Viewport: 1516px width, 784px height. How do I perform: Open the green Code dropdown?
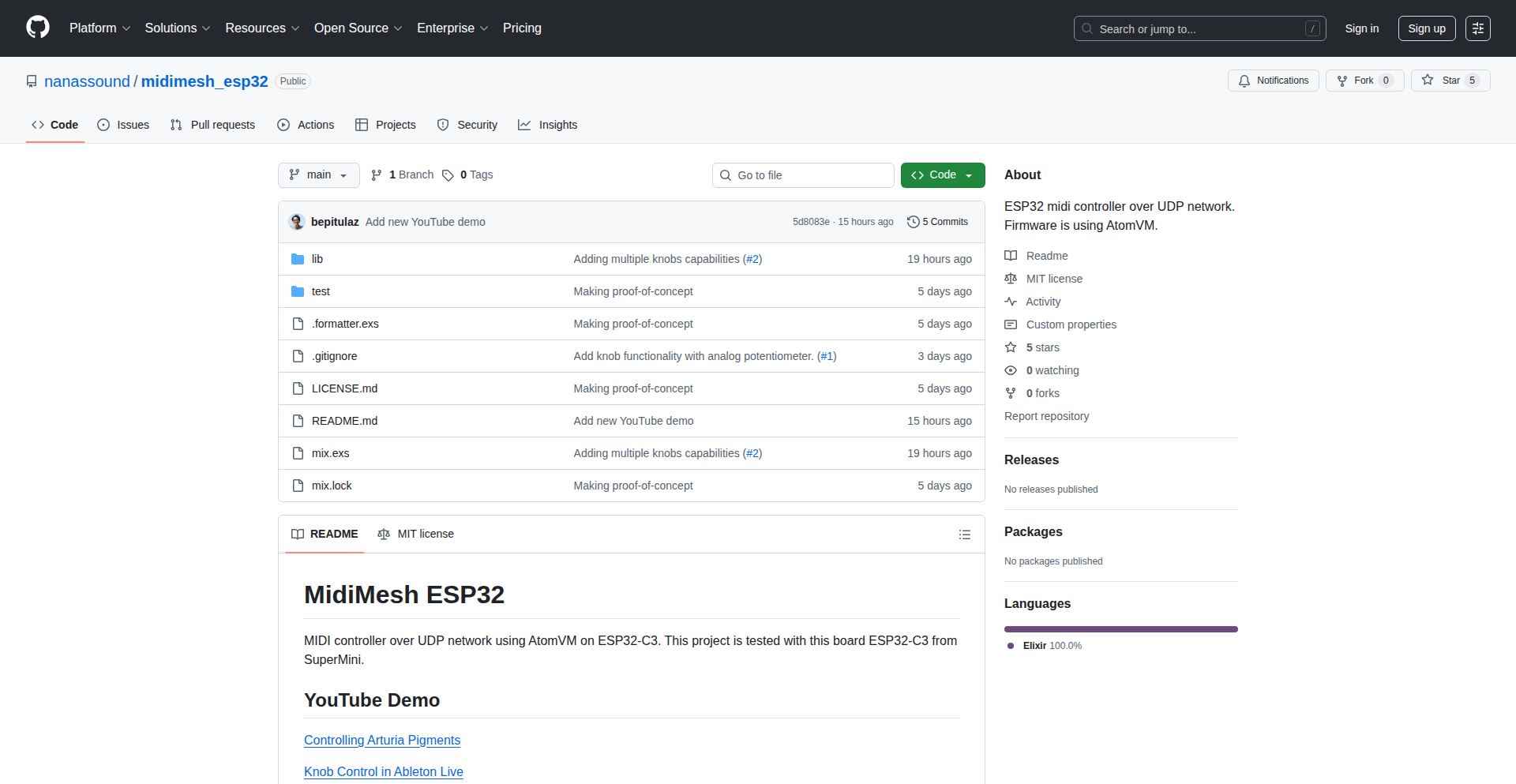tap(942, 175)
